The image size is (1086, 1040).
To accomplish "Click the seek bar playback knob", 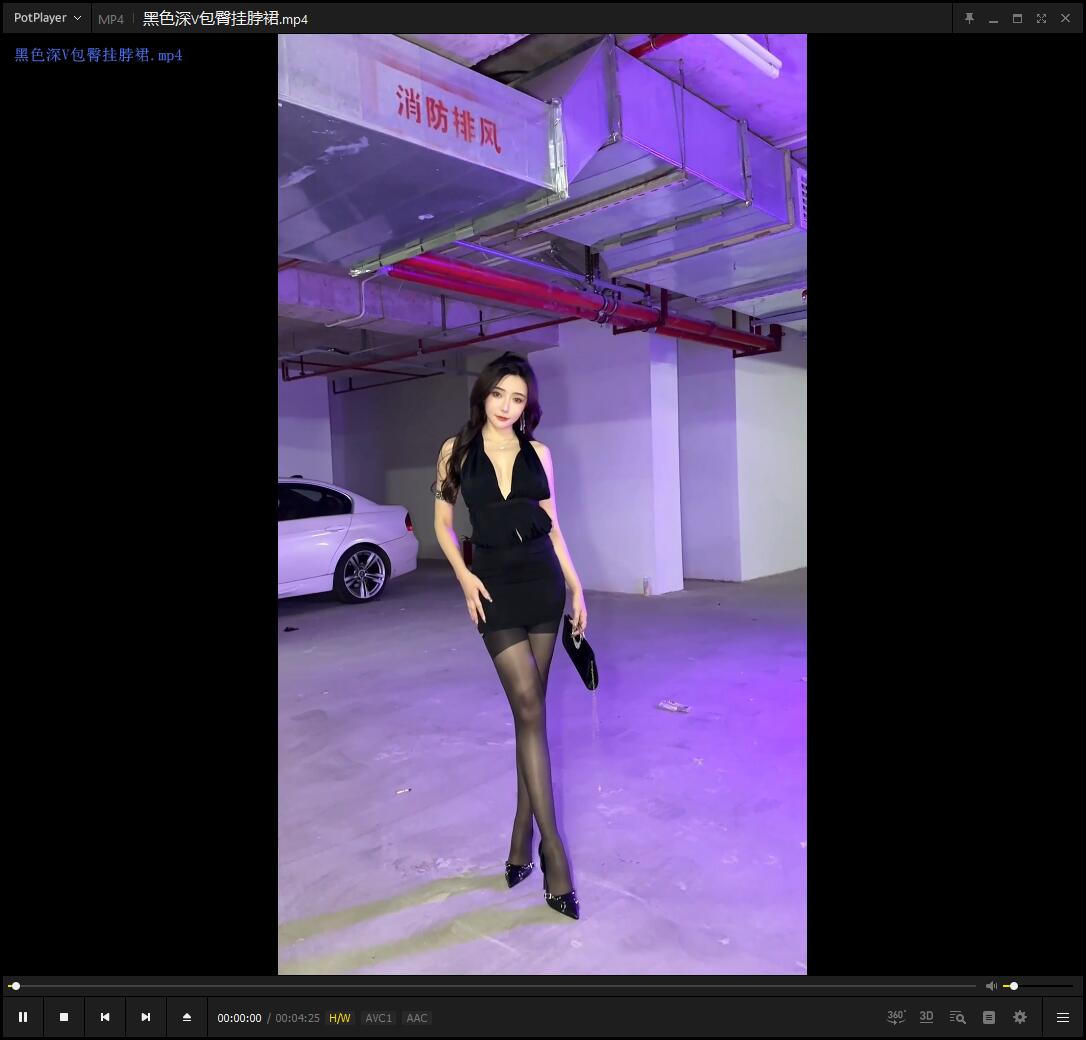I will pos(15,986).
